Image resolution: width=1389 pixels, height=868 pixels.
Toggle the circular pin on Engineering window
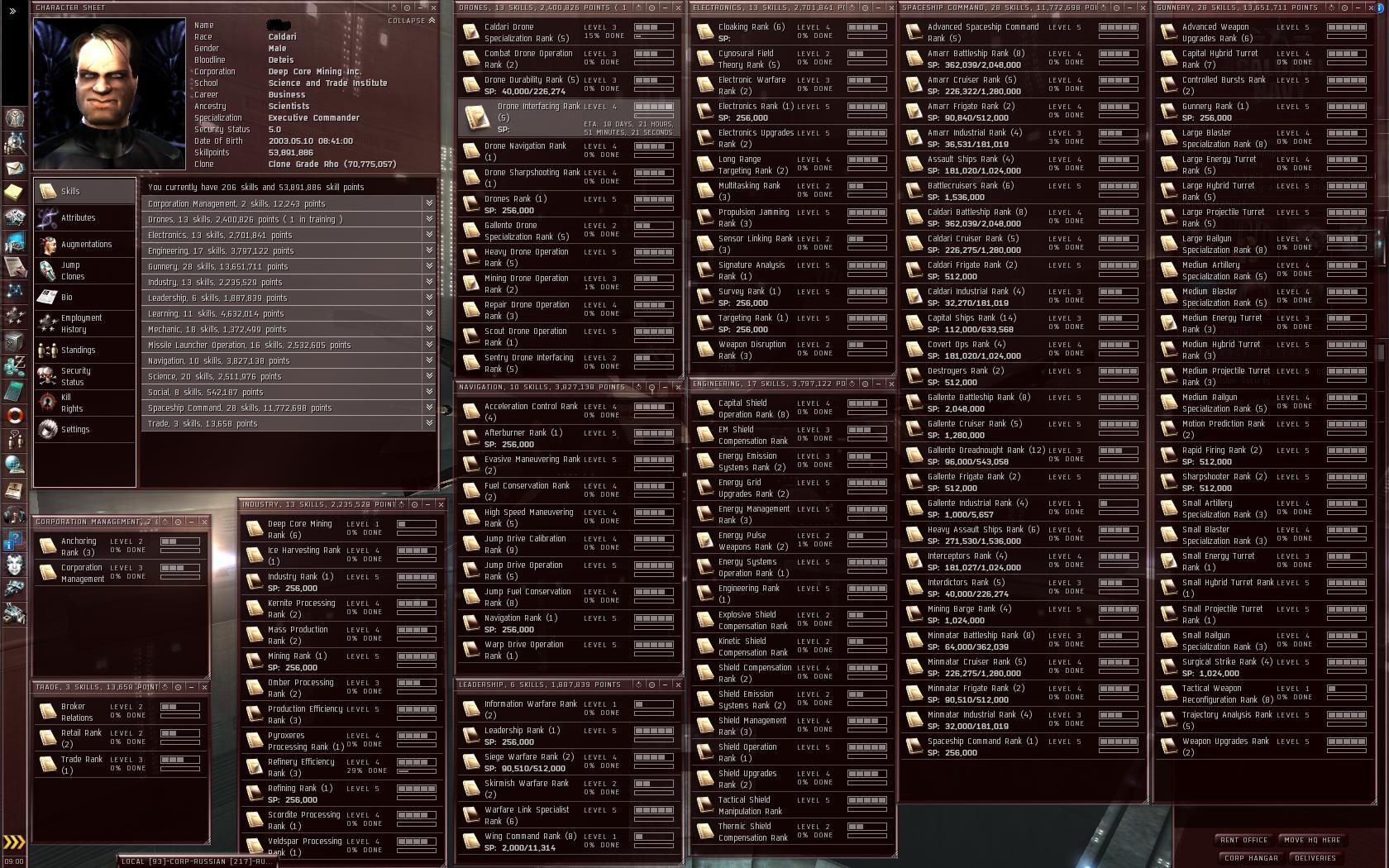click(x=865, y=384)
